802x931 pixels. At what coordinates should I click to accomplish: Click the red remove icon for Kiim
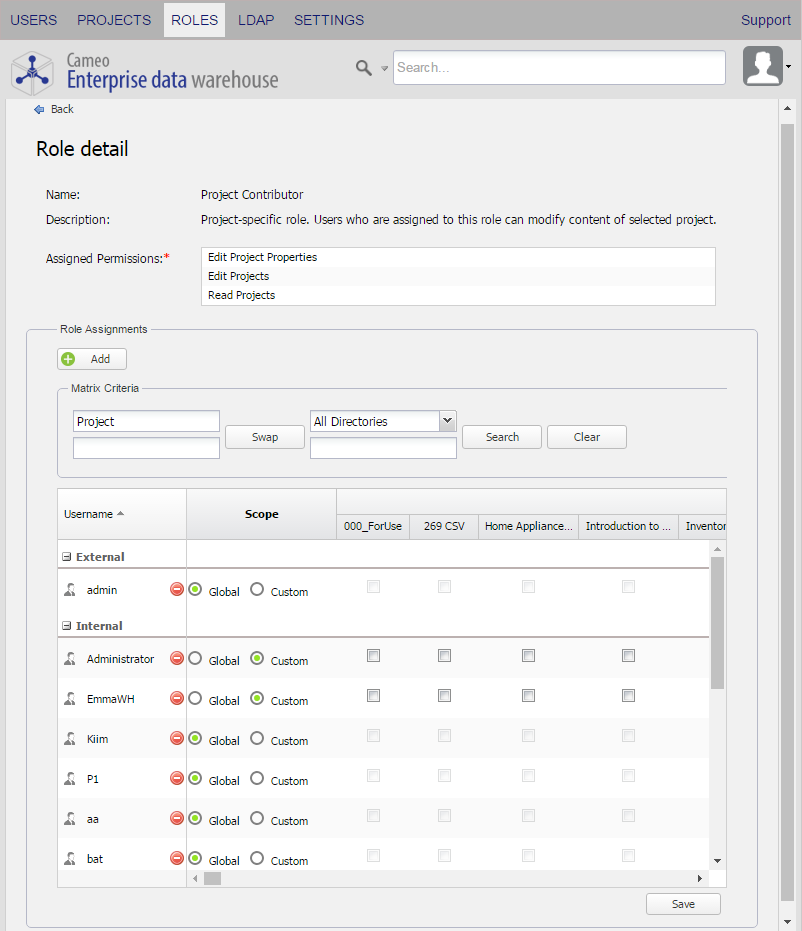click(177, 739)
